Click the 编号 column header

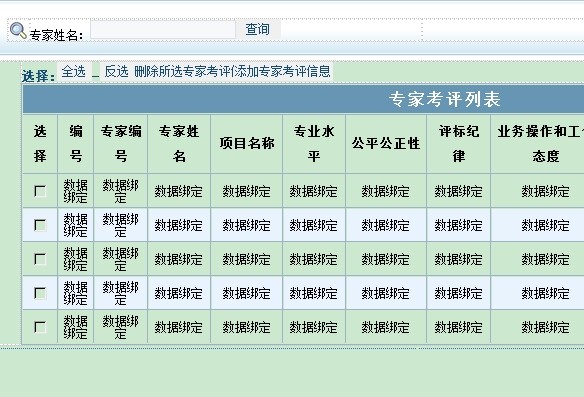point(76,144)
